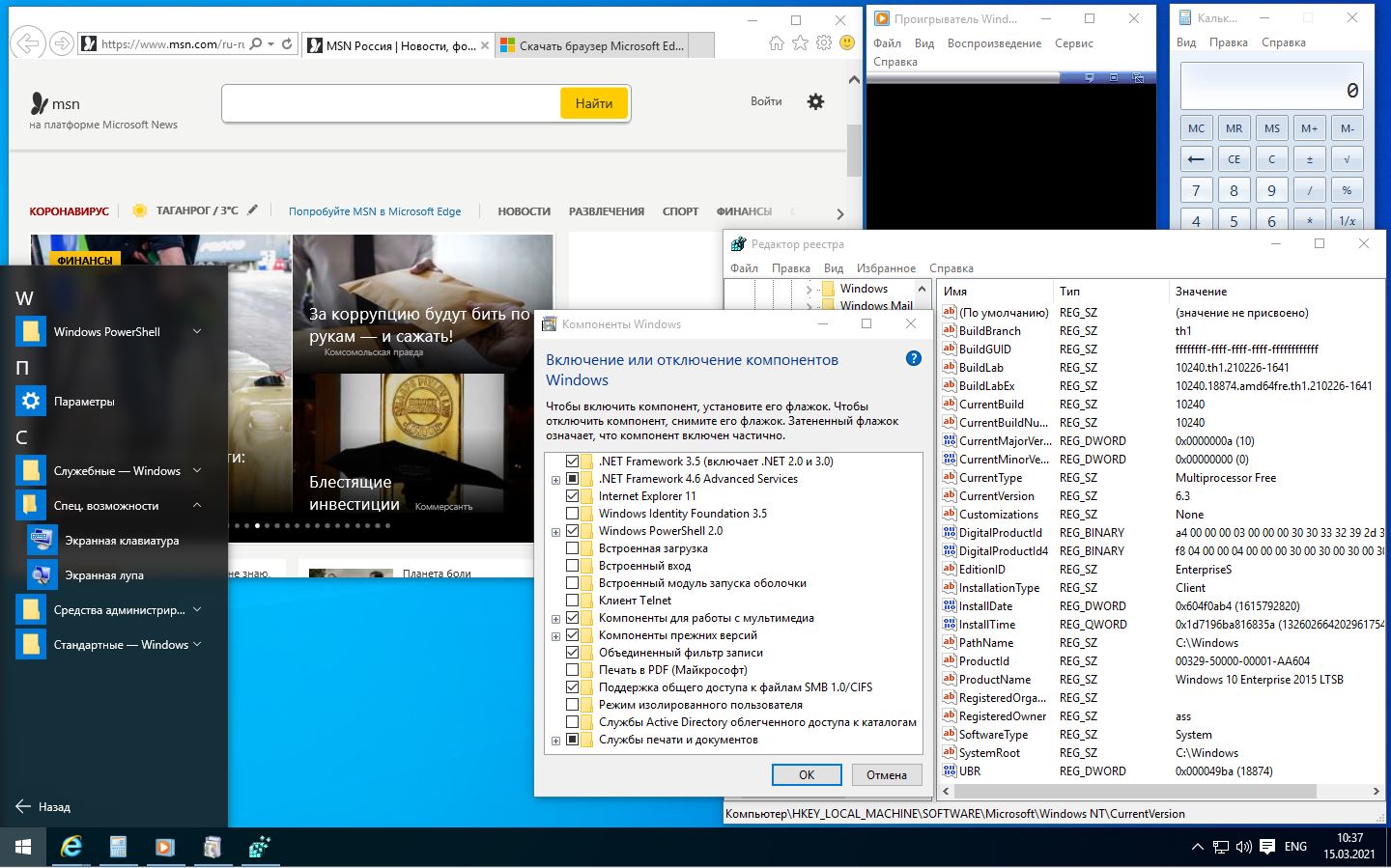Screen dimensions: 1391x868
Task: Open Internet Explorer from the taskbar
Action: [71, 847]
